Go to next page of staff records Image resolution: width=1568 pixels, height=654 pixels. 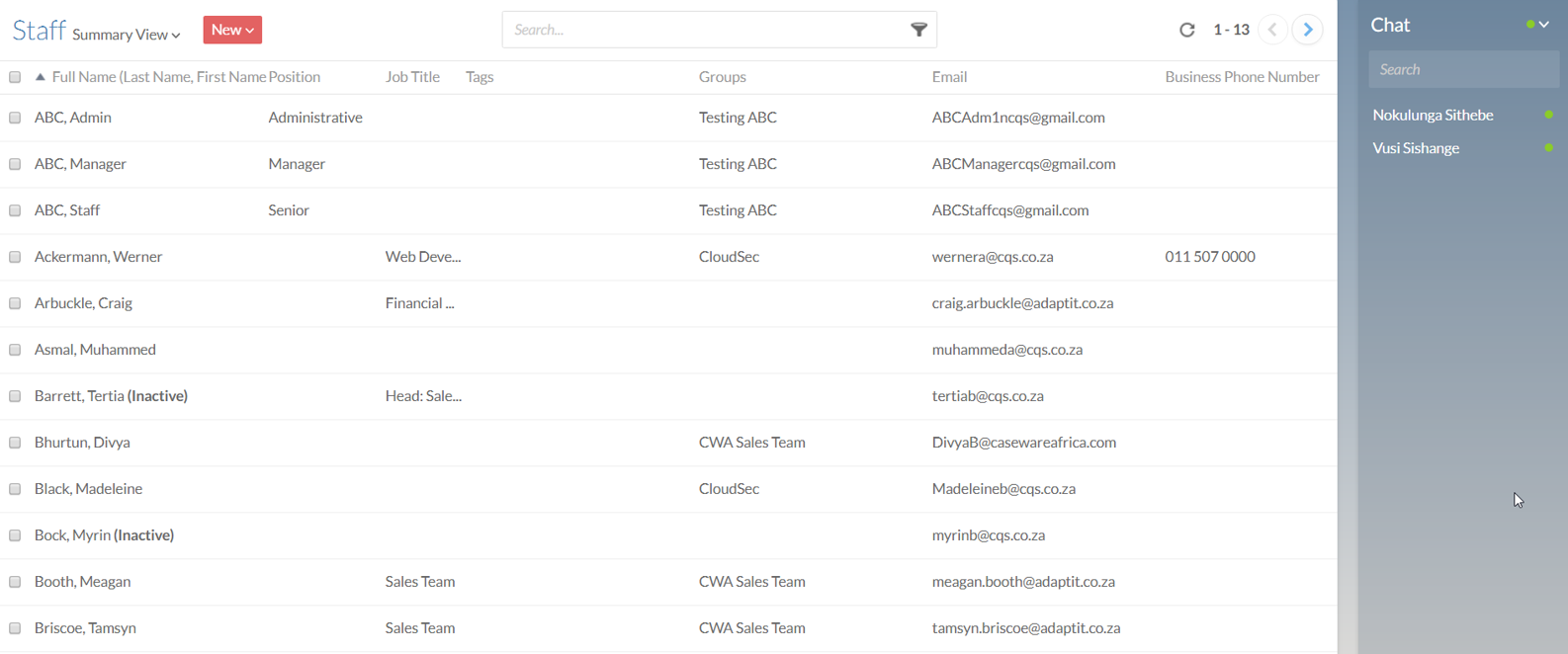coord(1307,30)
